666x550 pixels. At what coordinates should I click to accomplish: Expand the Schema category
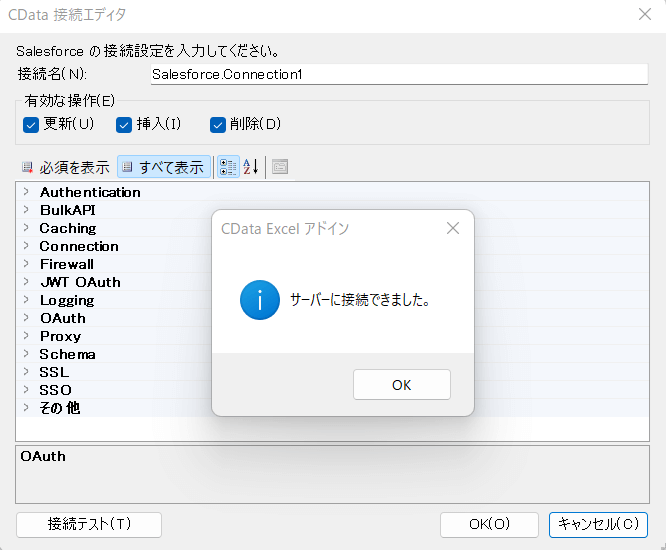(x=26, y=354)
